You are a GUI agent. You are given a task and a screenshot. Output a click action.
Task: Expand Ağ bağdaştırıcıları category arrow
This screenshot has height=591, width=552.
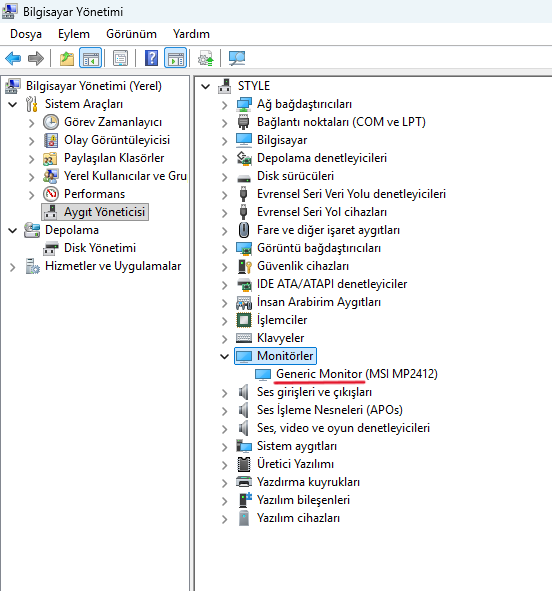[225, 105]
